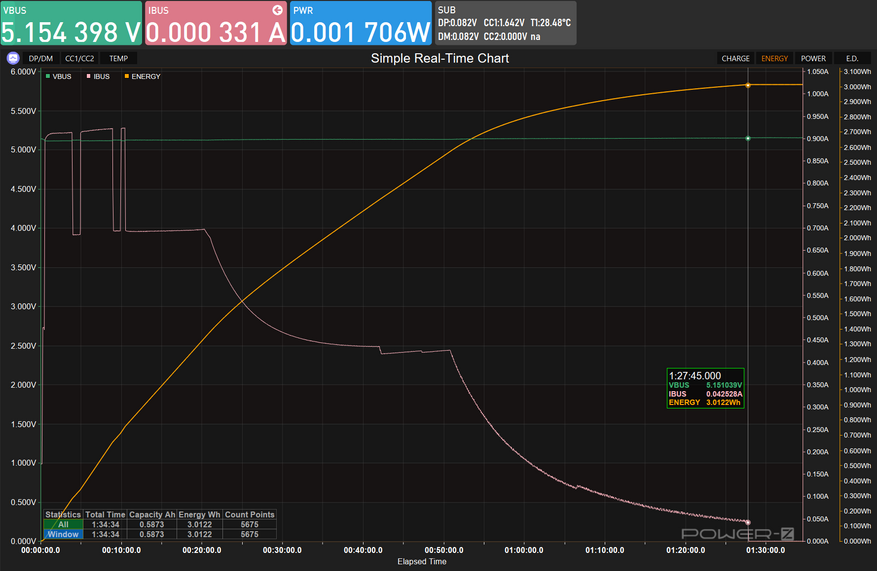Switch to the DP/DM tab
This screenshot has width=877, height=571.
41,58
